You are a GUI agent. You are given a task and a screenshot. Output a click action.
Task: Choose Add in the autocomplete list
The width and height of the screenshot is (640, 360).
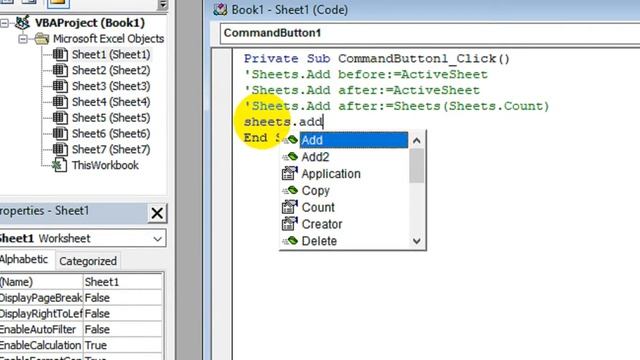353,140
